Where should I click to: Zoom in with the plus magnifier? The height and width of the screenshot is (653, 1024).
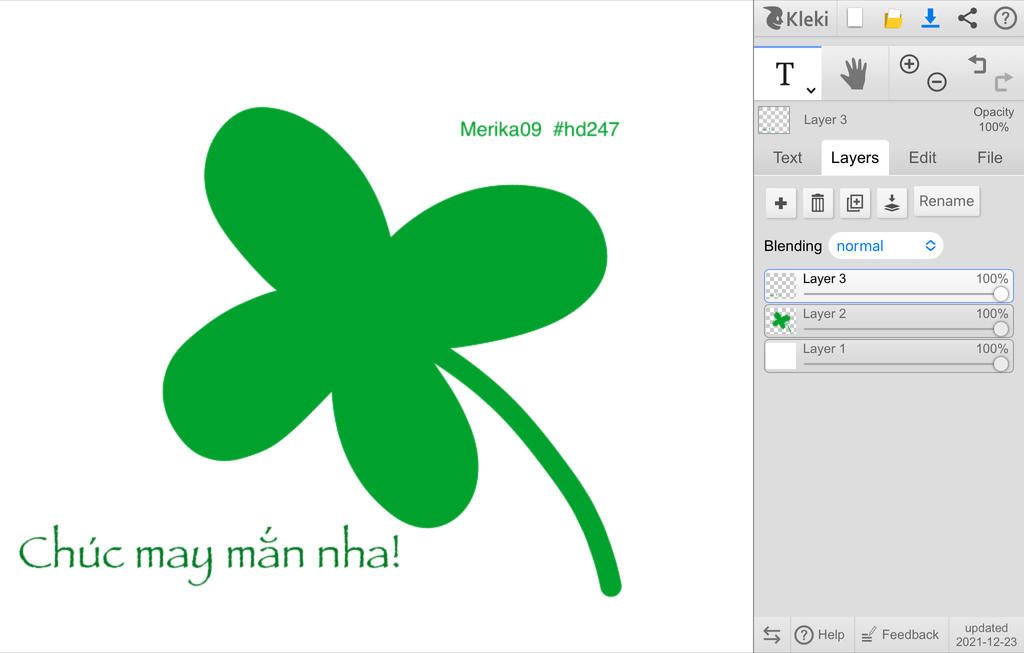(909, 64)
